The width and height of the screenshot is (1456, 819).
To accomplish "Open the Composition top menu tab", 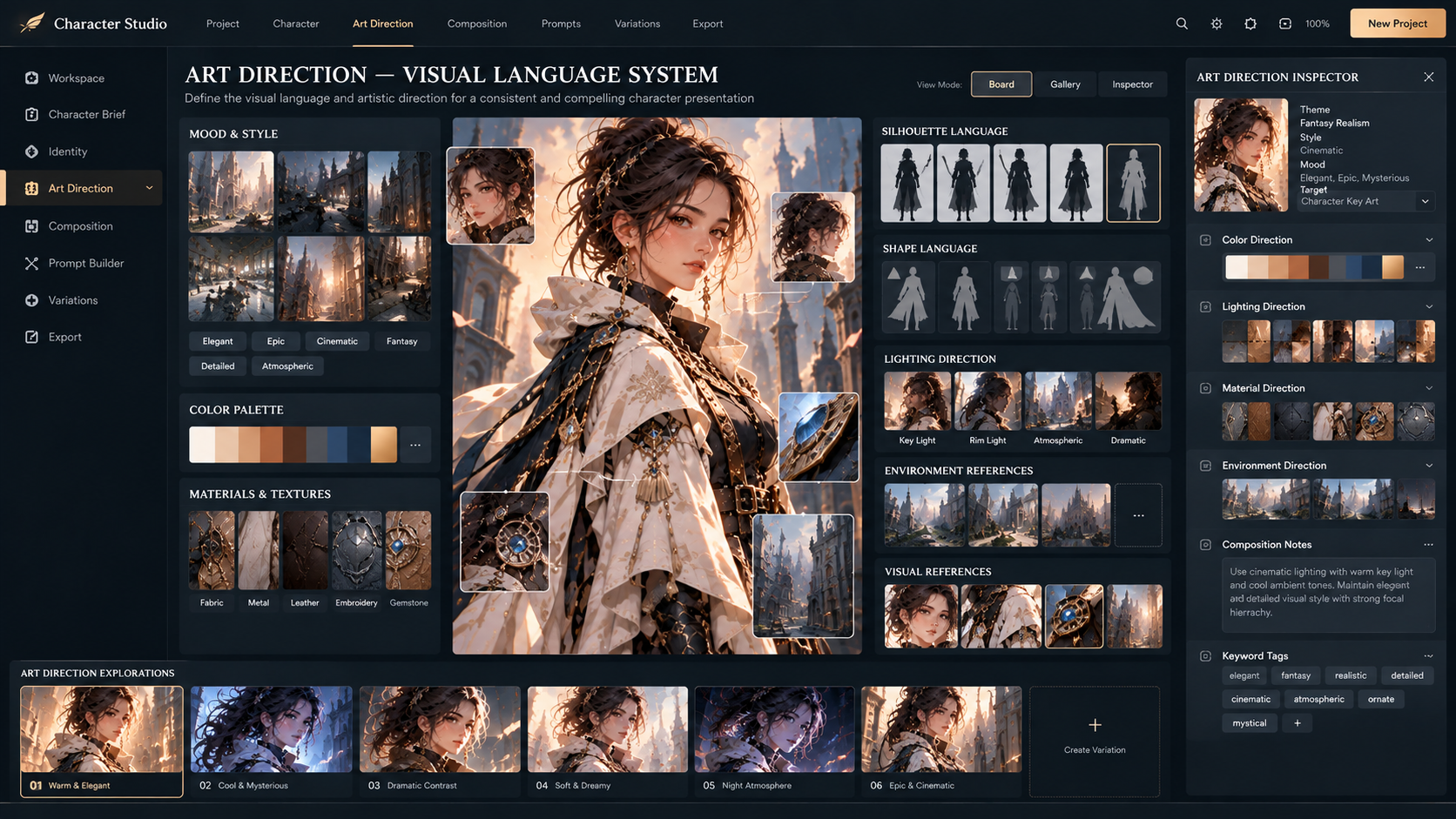I will click(476, 23).
